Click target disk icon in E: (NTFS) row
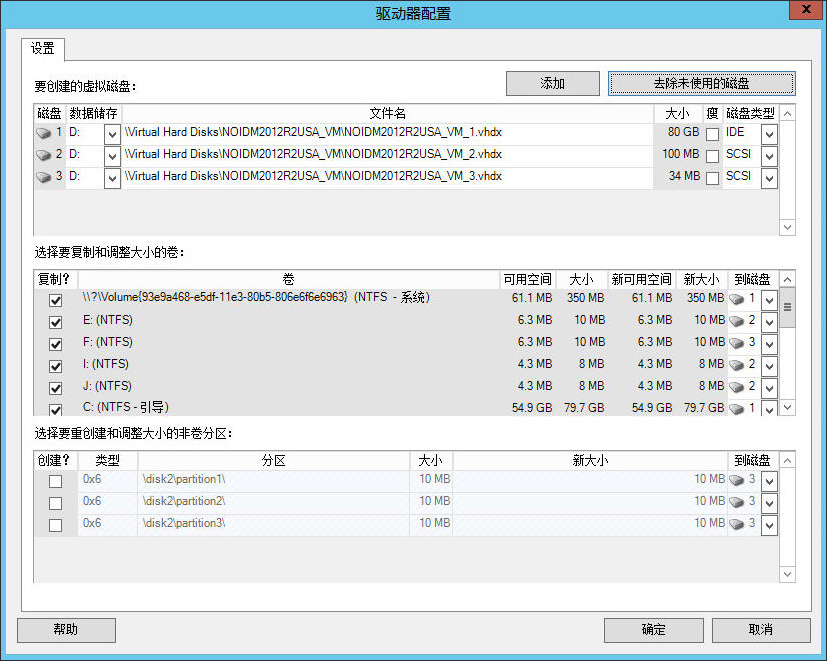 point(738,321)
